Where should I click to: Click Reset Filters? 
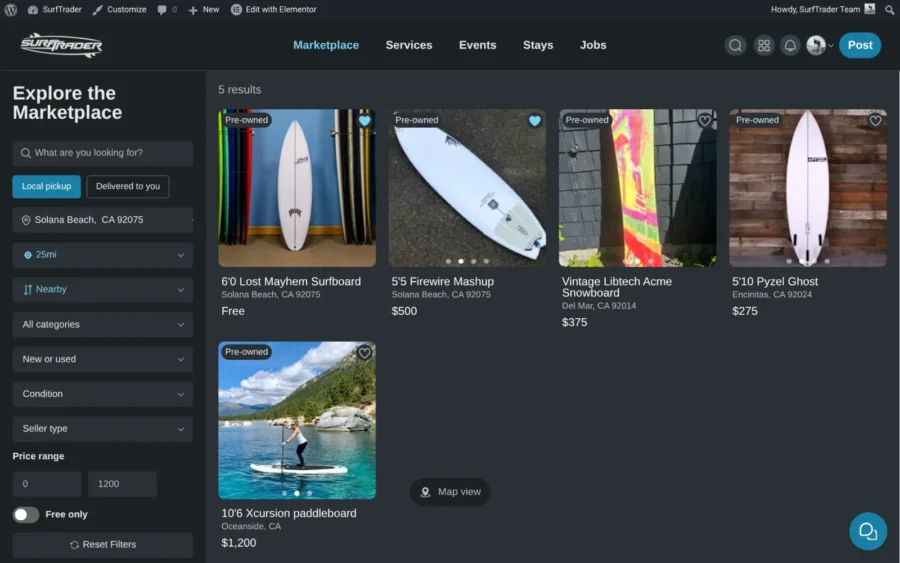[103, 545]
